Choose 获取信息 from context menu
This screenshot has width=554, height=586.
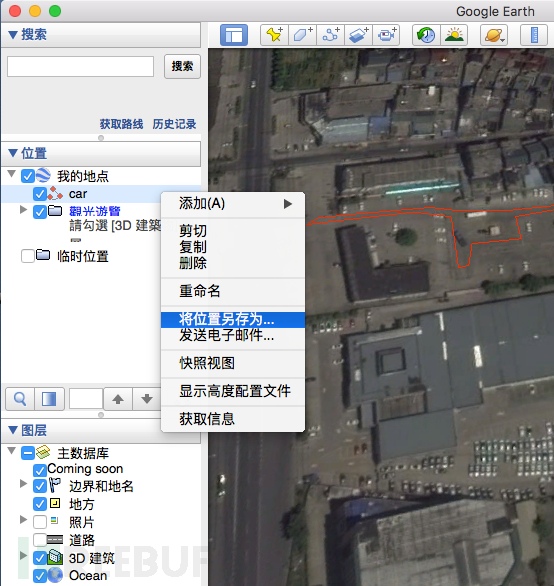(233, 419)
